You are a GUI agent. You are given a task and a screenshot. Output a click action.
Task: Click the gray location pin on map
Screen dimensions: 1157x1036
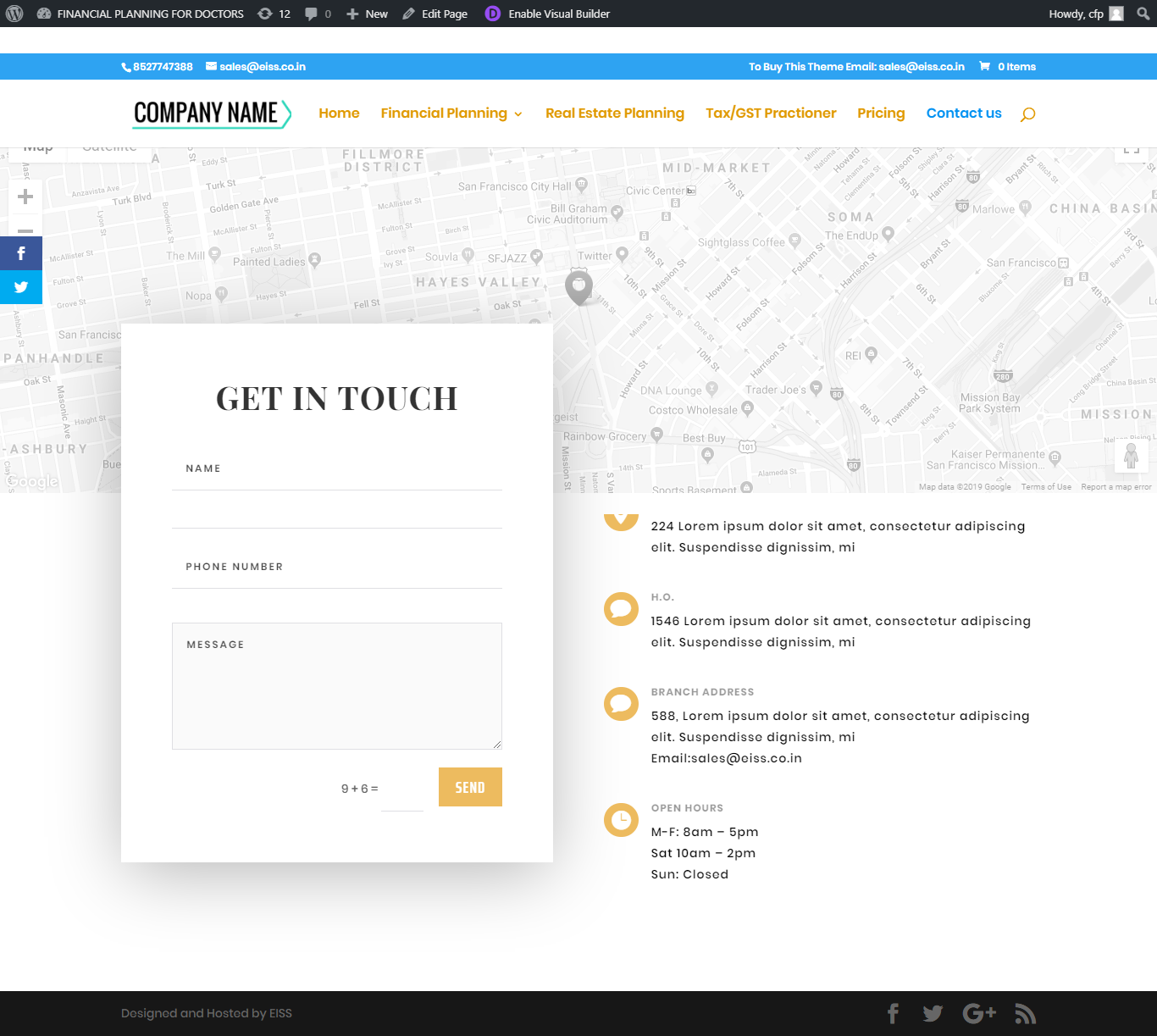click(x=578, y=286)
